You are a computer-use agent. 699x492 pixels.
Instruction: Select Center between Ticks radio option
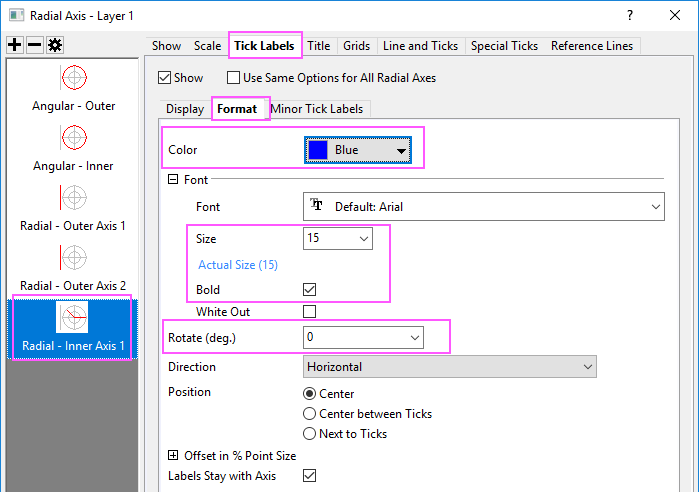click(309, 413)
